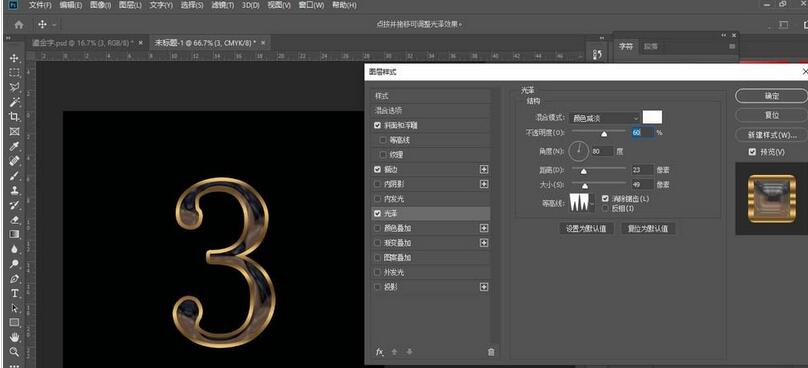Enable the 投影 effect checkbox

(x=378, y=287)
